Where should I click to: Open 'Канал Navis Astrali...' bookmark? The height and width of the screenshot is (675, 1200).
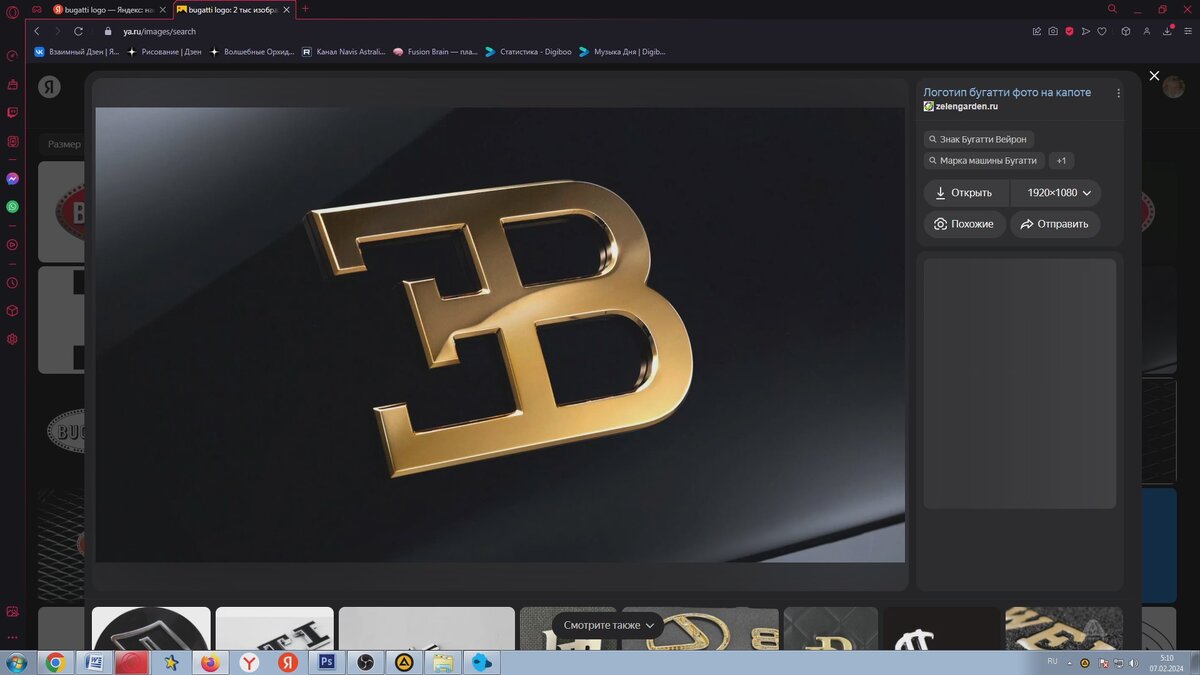click(x=343, y=51)
